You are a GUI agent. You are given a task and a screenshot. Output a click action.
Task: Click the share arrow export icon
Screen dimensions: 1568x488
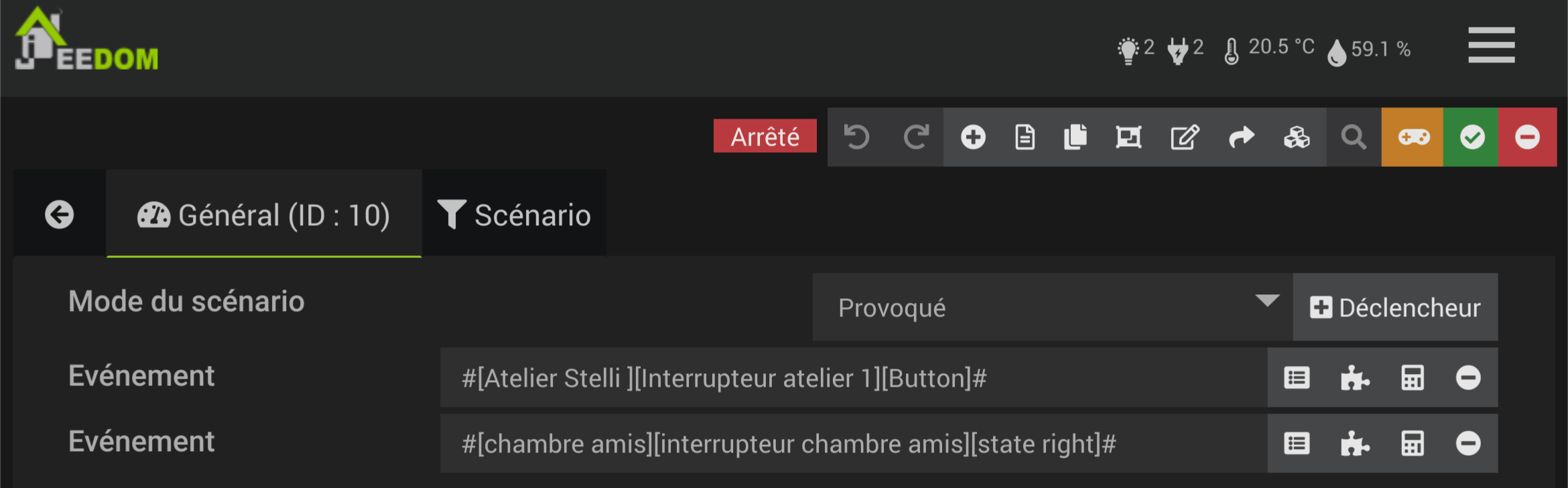(1241, 137)
